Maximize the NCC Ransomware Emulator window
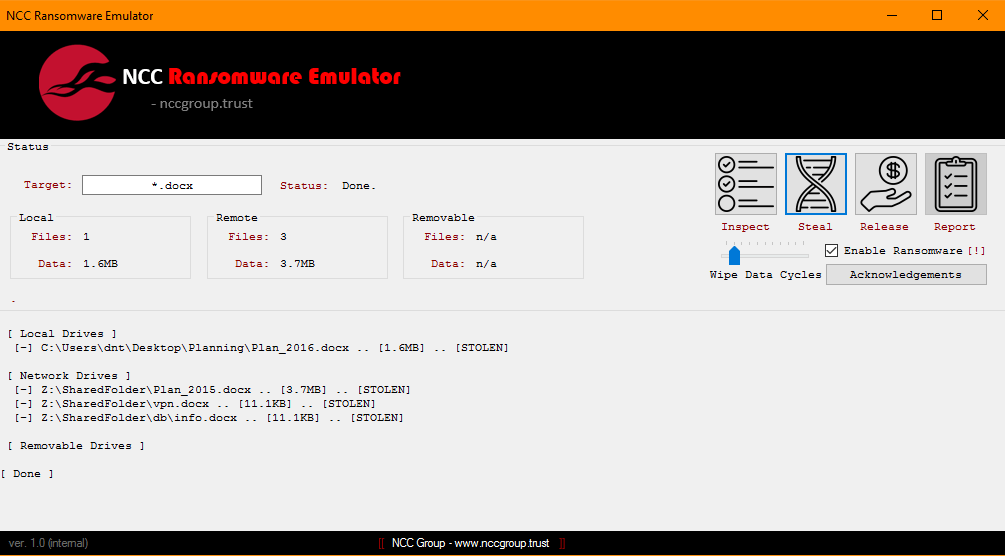The image size is (1005, 556). [937, 15]
